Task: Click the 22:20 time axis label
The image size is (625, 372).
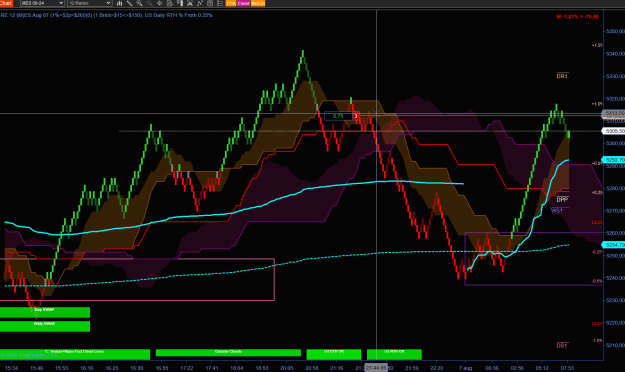Action: [x=436, y=368]
